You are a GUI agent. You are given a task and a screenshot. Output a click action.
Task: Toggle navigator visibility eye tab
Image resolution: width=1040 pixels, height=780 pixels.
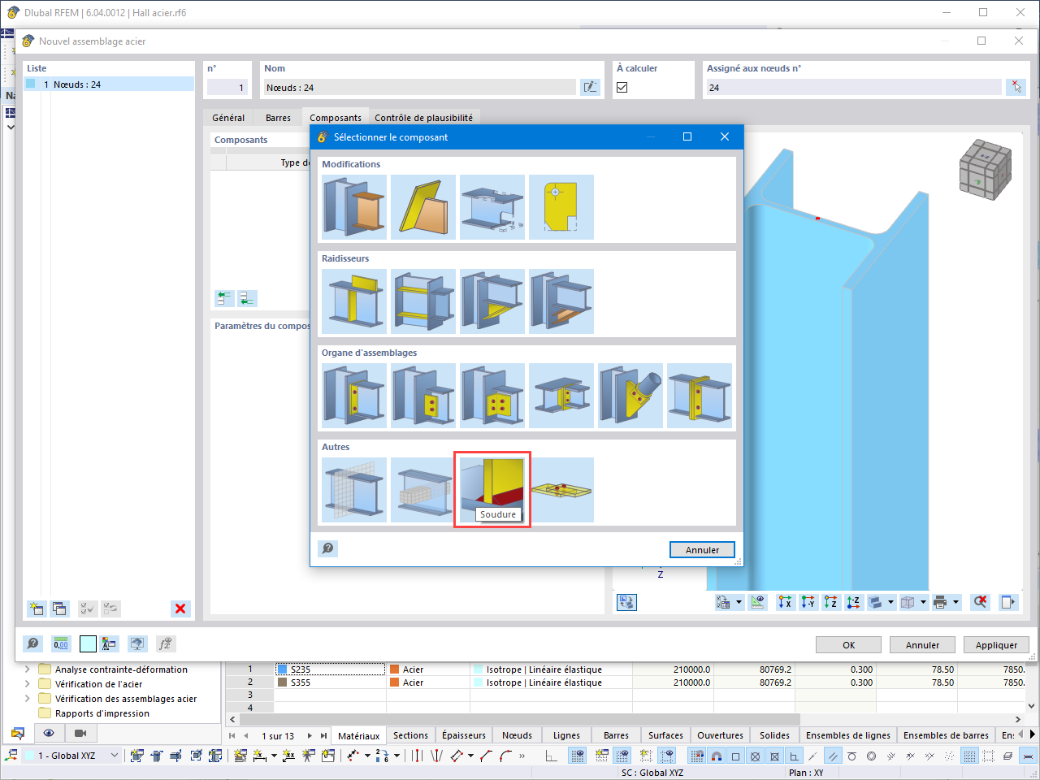coord(49,733)
